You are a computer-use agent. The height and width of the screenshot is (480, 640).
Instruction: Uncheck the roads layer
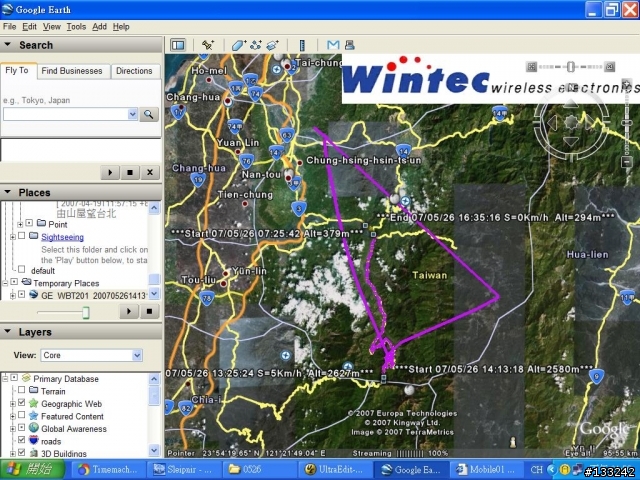point(22,440)
